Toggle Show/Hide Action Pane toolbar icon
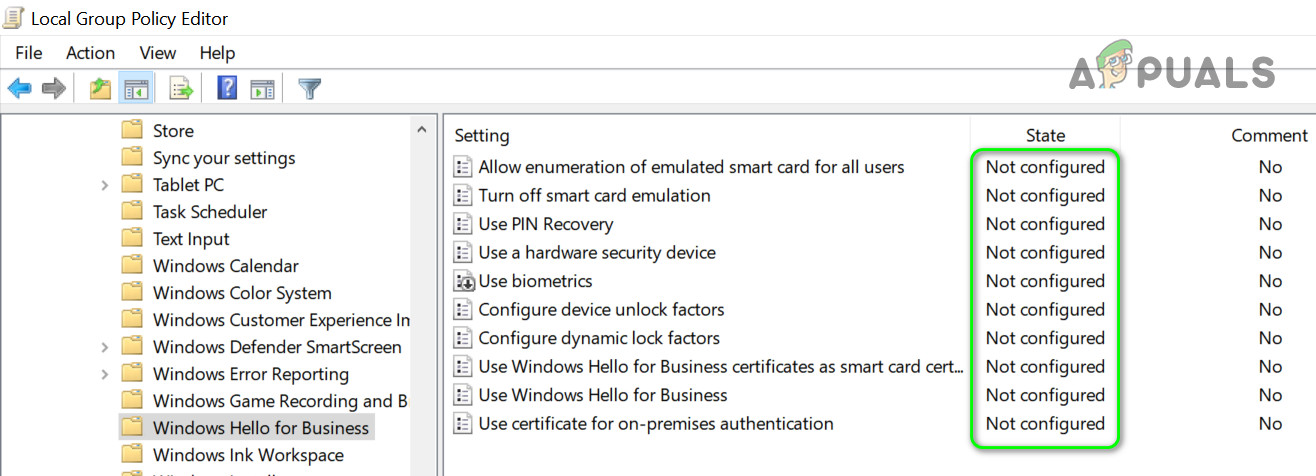 point(262,89)
